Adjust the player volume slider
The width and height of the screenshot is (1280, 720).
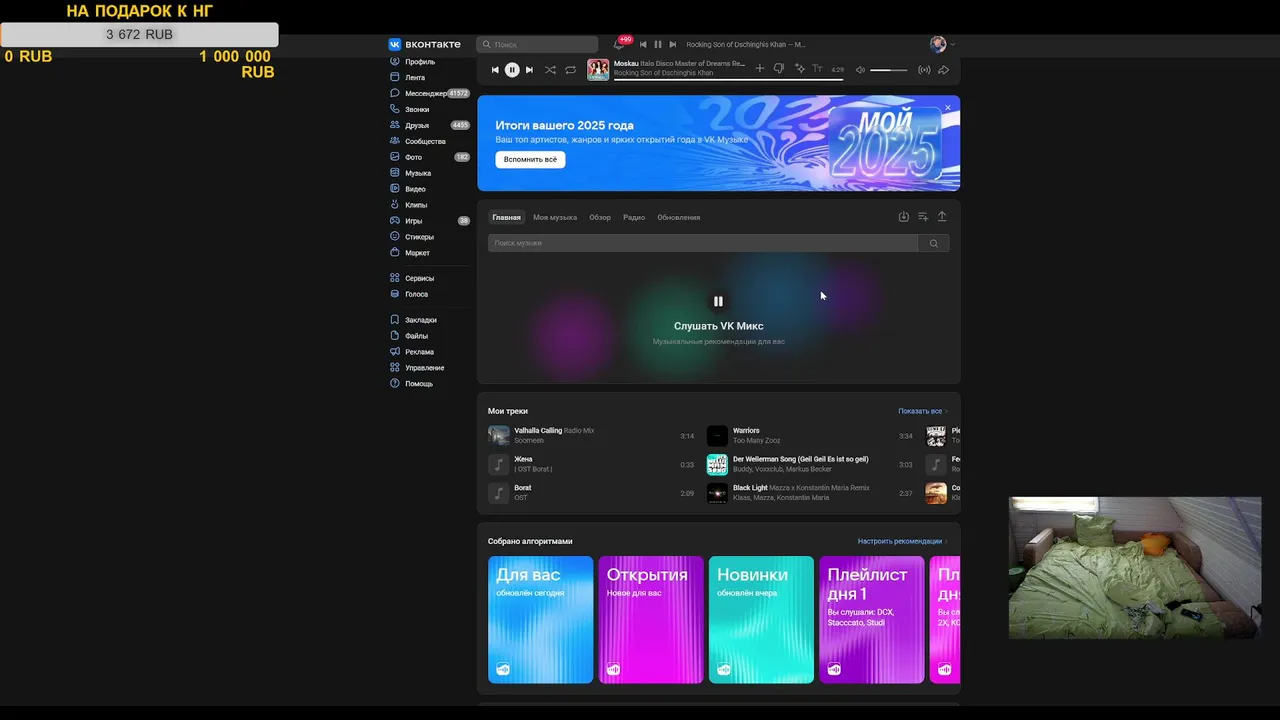(x=888, y=70)
